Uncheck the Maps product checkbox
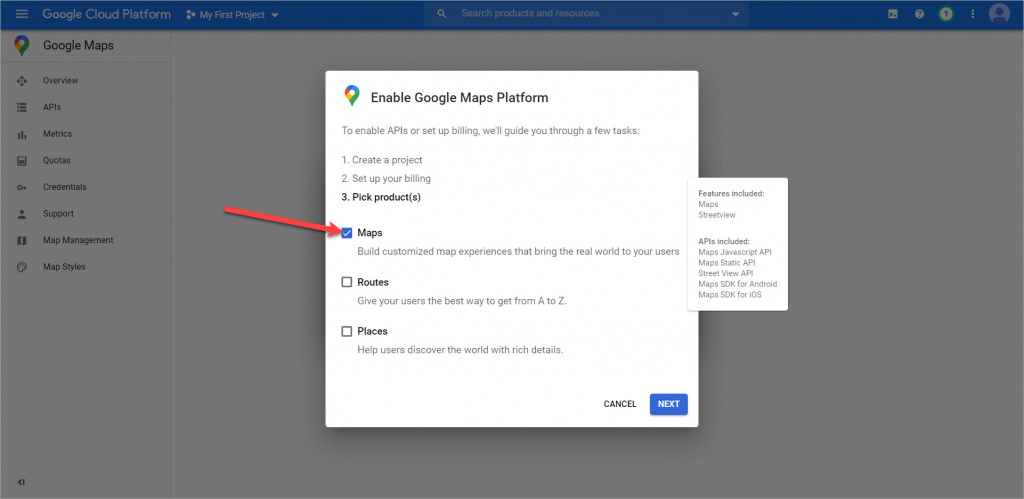The width and height of the screenshot is (1024, 499). [x=347, y=233]
